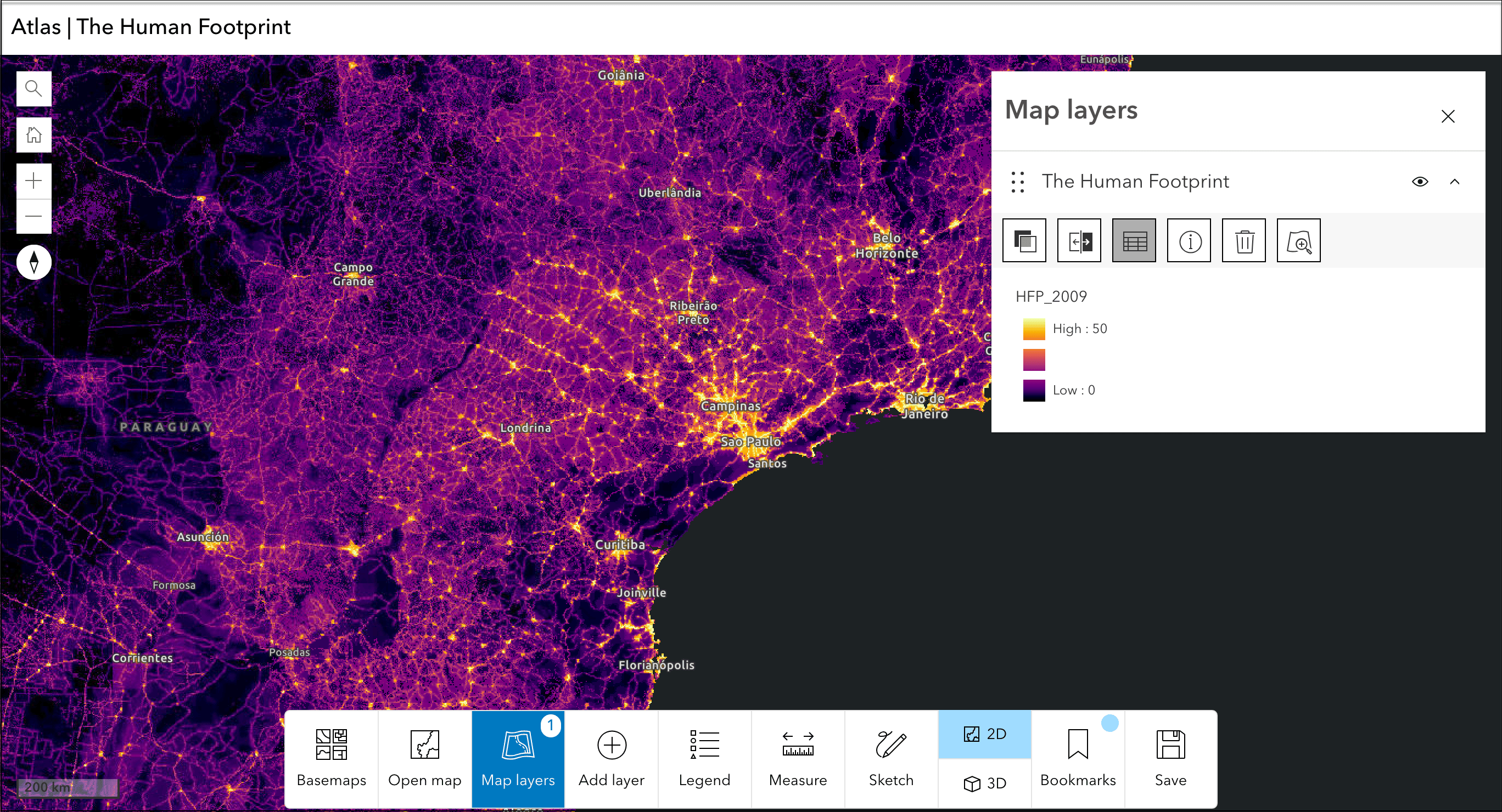The height and width of the screenshot is (812, 1502).
Task: Click the map search magnifier icon
Action: click(x=34, y=88)
